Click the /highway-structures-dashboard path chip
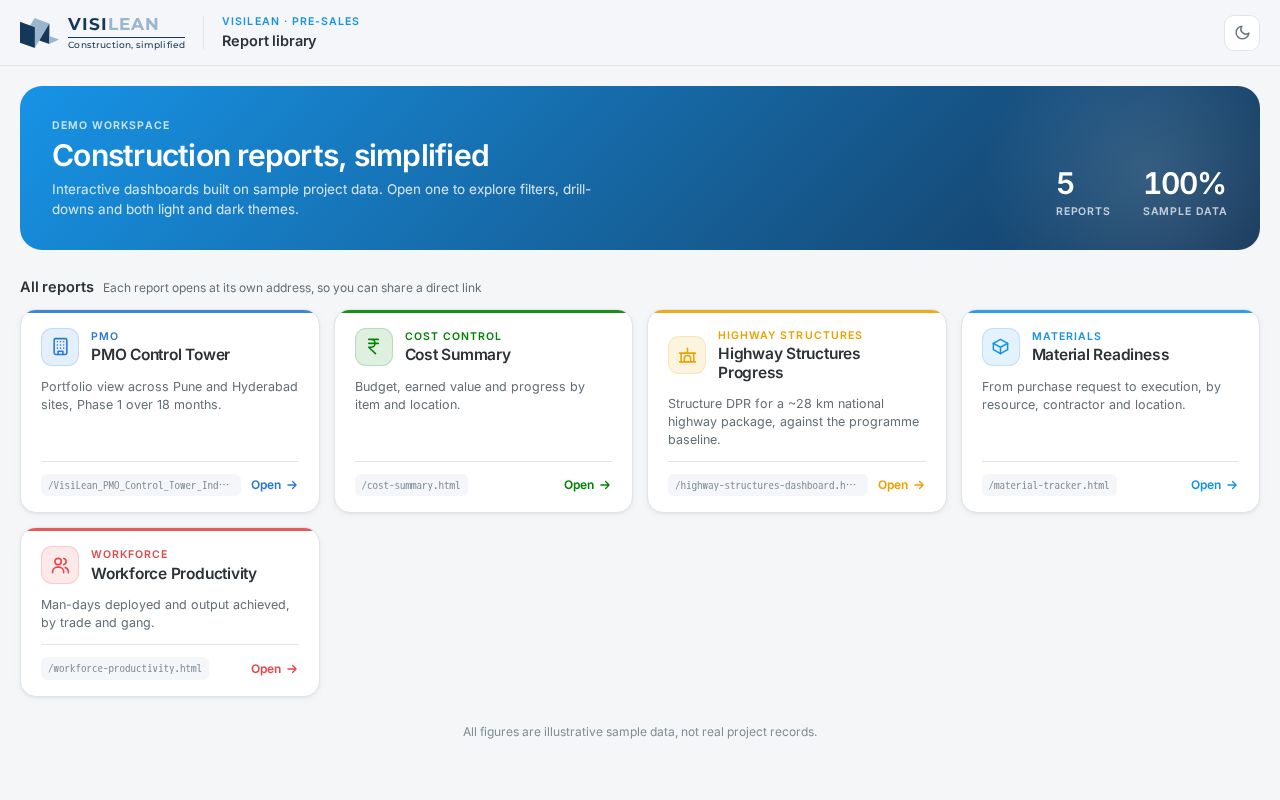Screen dimensions: 1280x800 point(768,485)
